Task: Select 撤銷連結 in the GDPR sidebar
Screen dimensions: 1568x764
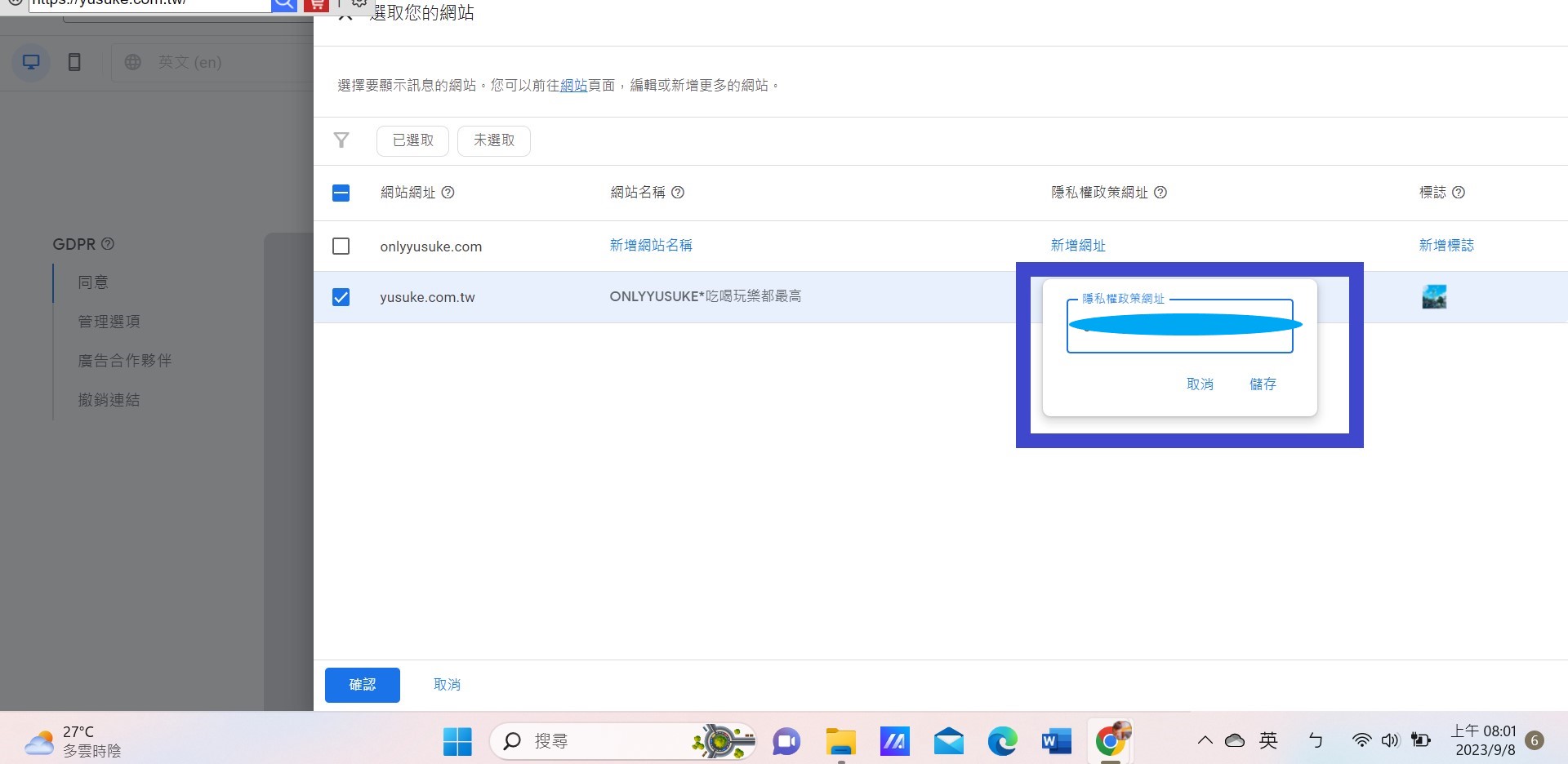Action: (109, 399)
